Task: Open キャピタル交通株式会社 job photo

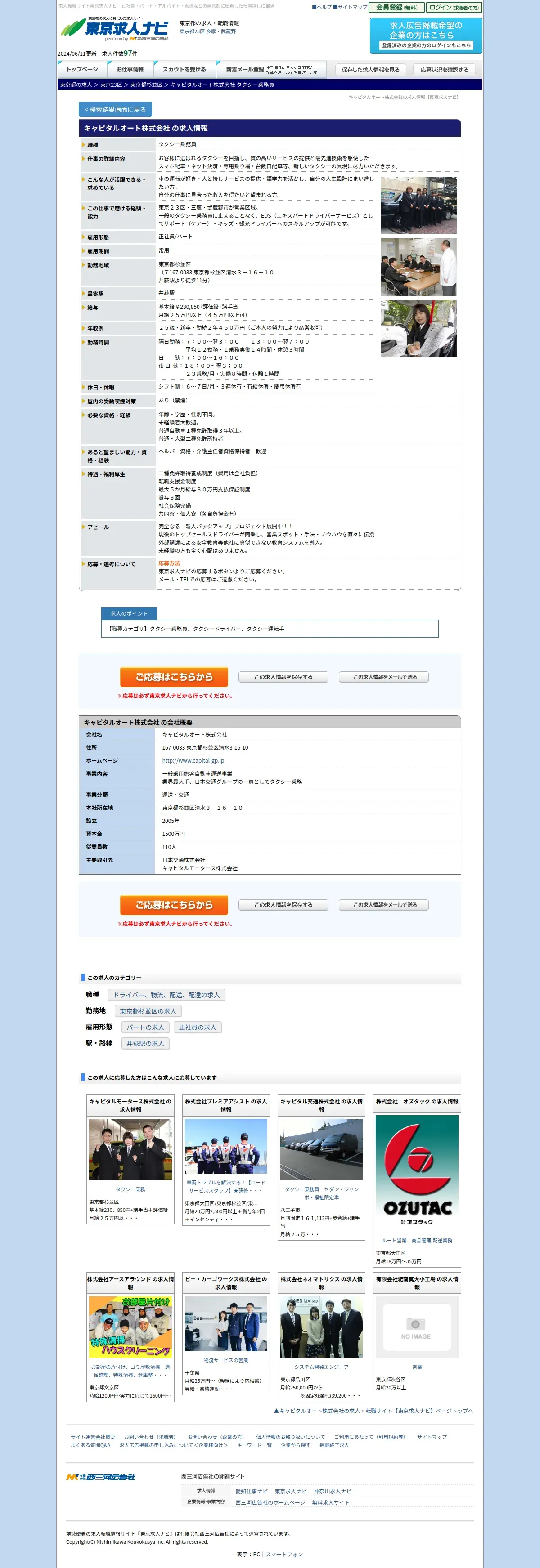Action: tap(321, 1149)
